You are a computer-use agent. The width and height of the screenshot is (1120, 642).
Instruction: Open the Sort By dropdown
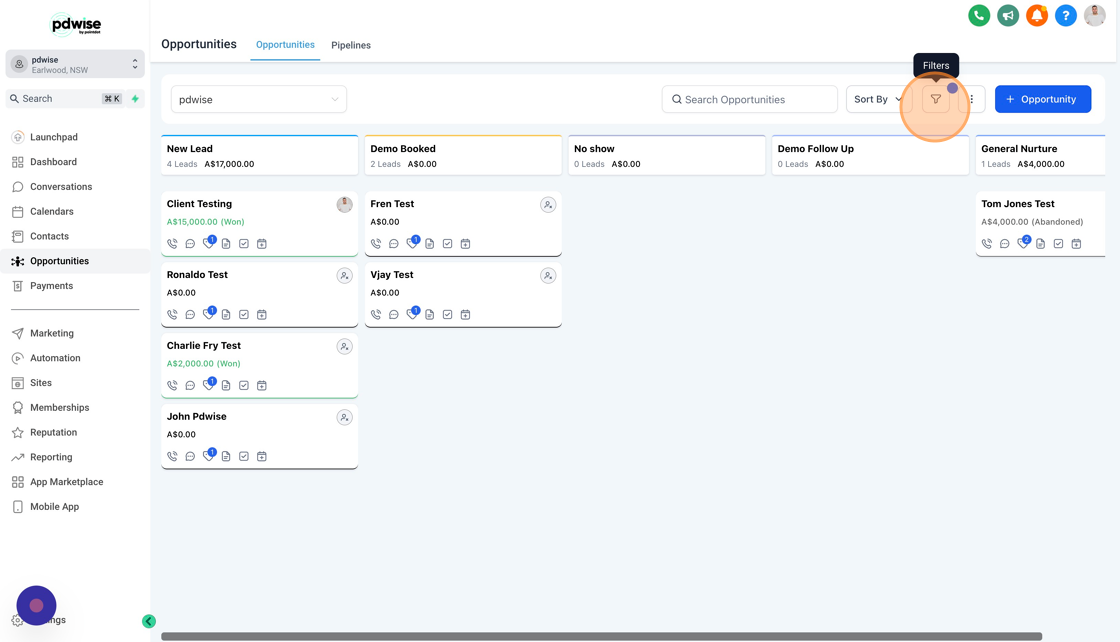point(878,99)
